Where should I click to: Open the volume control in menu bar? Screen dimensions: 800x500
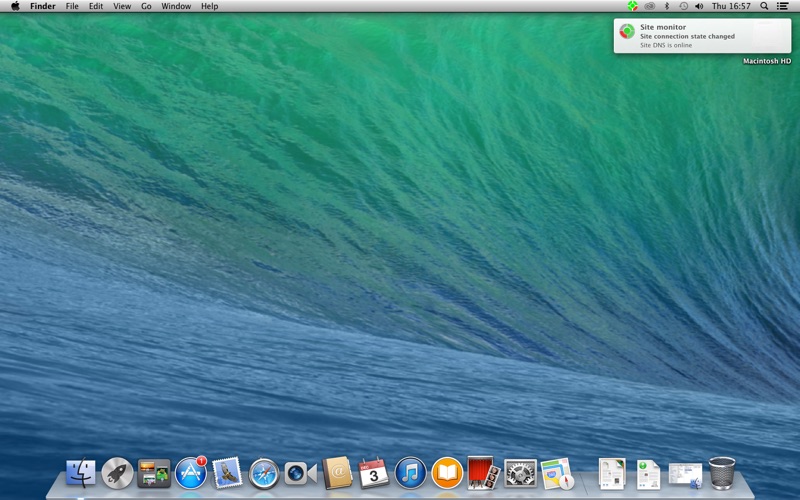click(699, 6)
